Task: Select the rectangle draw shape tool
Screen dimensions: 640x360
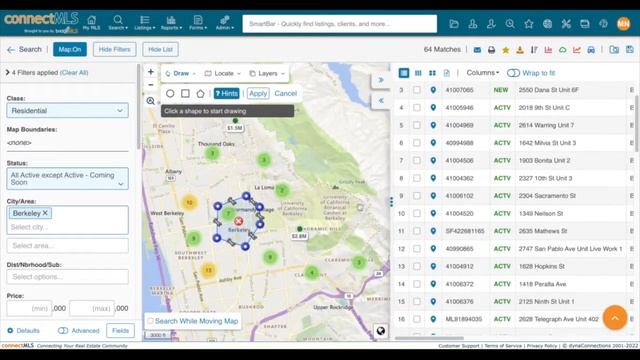Action: click(185, 93)
